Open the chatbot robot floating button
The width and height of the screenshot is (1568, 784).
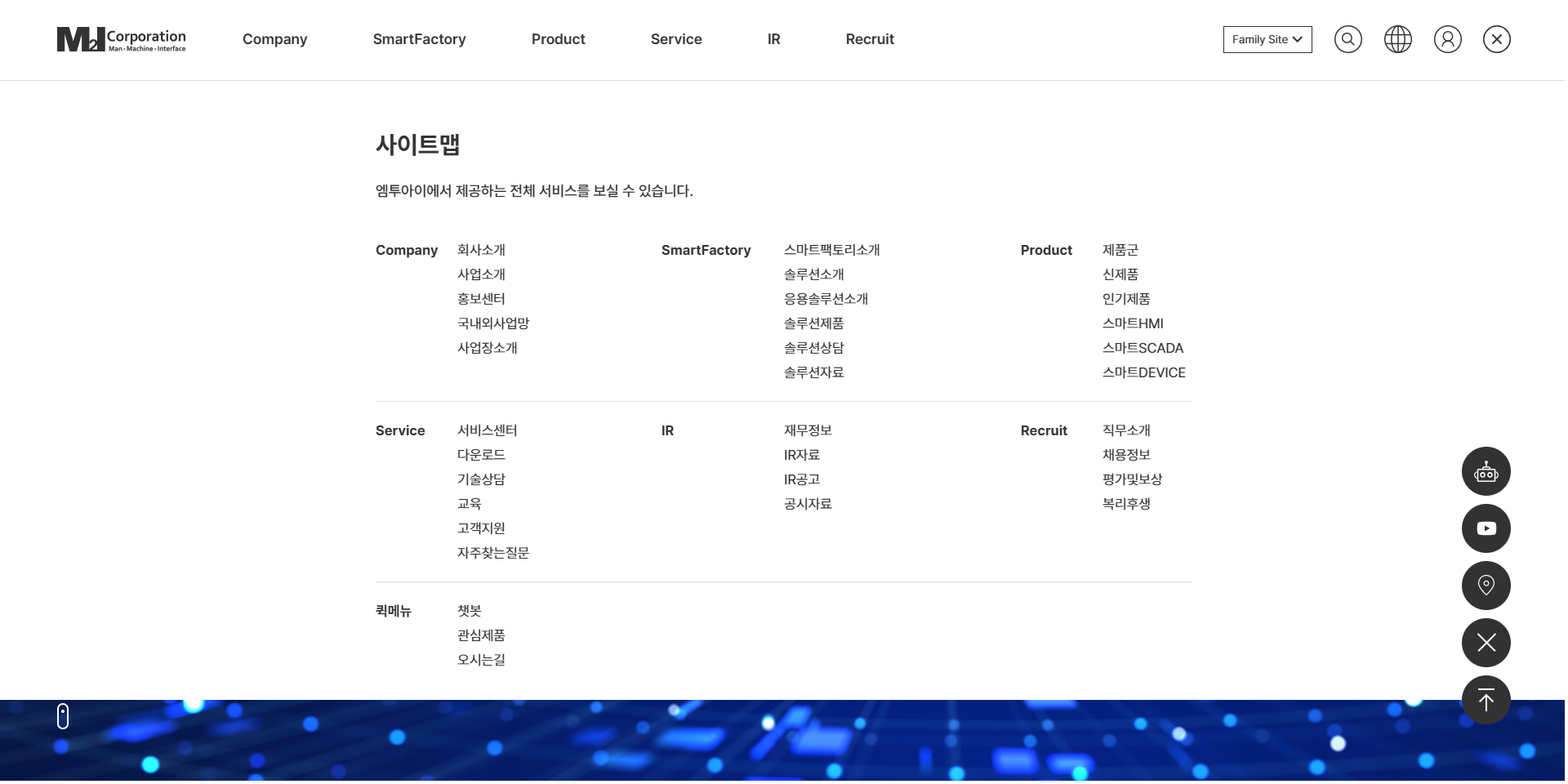[x=1486, y=471]
